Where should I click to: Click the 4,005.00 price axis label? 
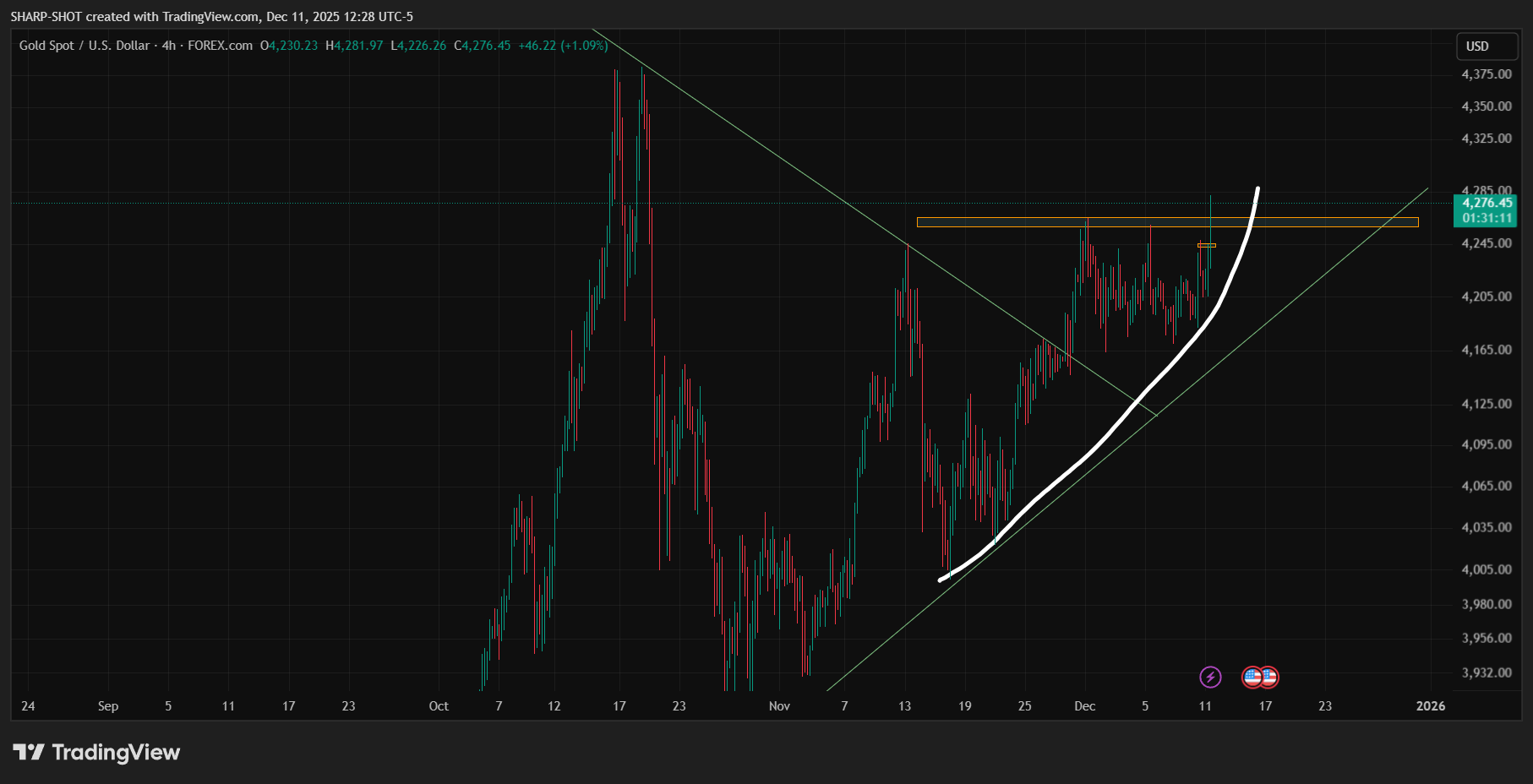[1487, 569]
